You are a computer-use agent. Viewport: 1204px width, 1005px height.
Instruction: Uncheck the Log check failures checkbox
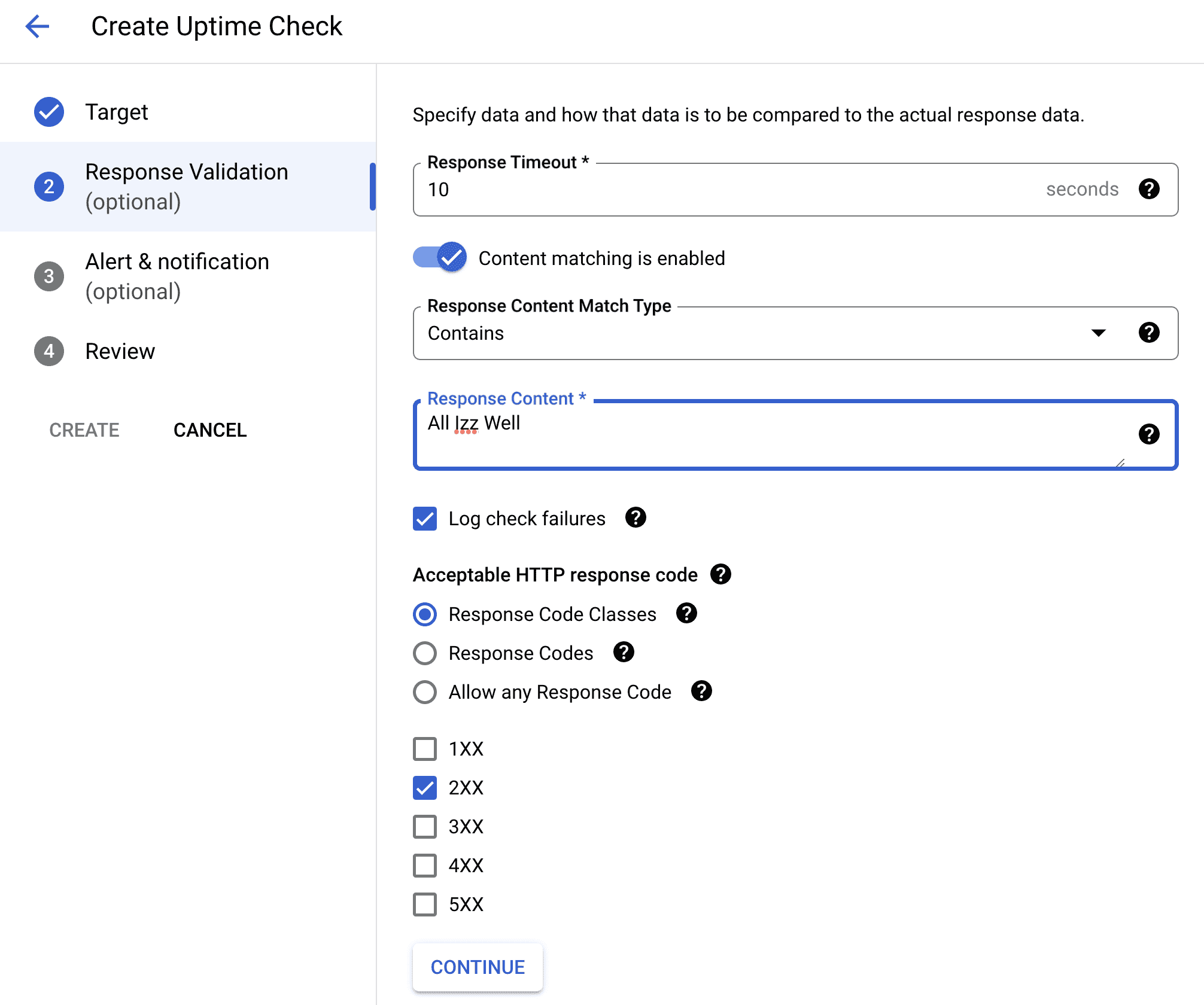coord(425,518)
